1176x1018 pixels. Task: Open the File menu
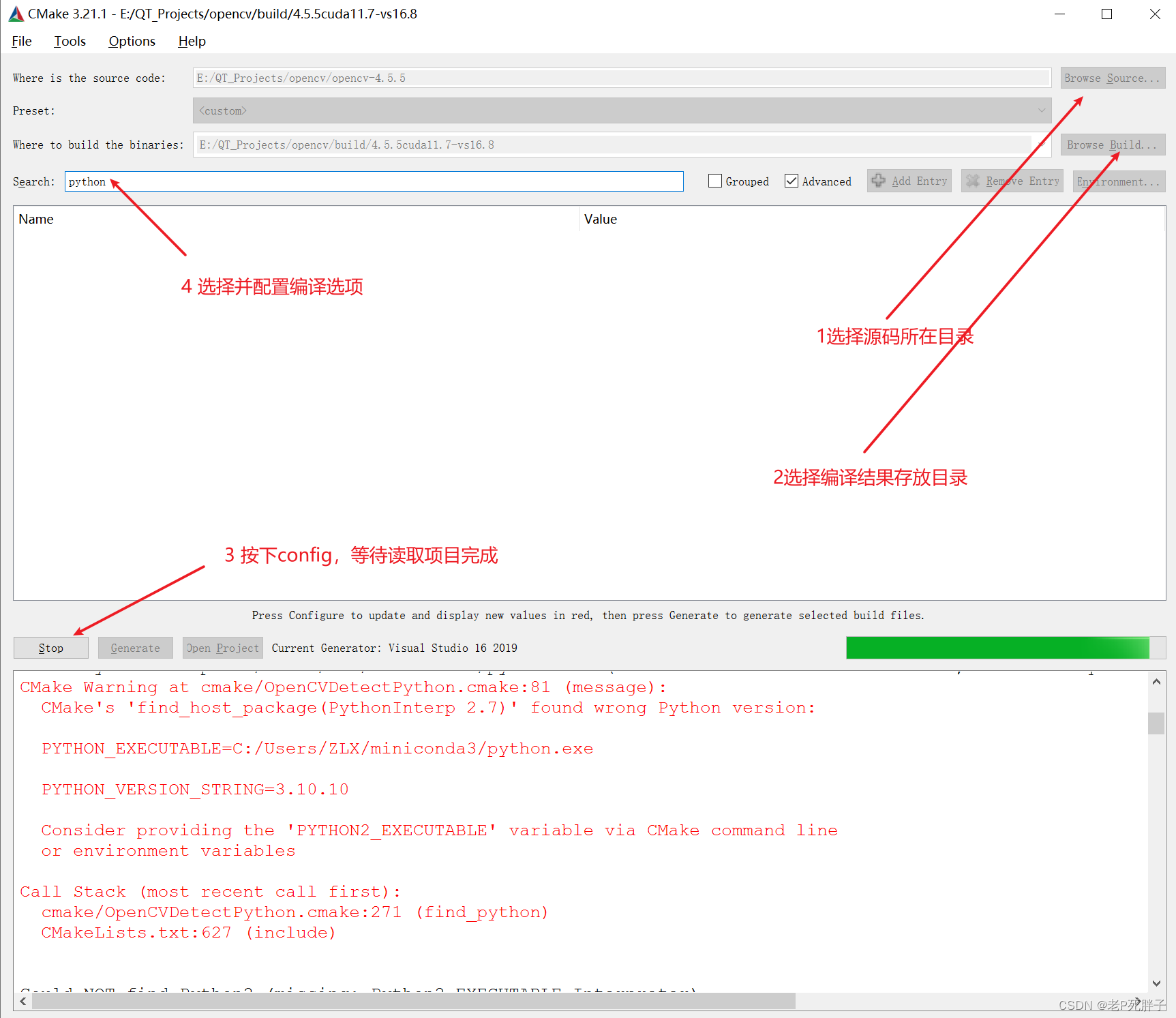tap(21, 41)
